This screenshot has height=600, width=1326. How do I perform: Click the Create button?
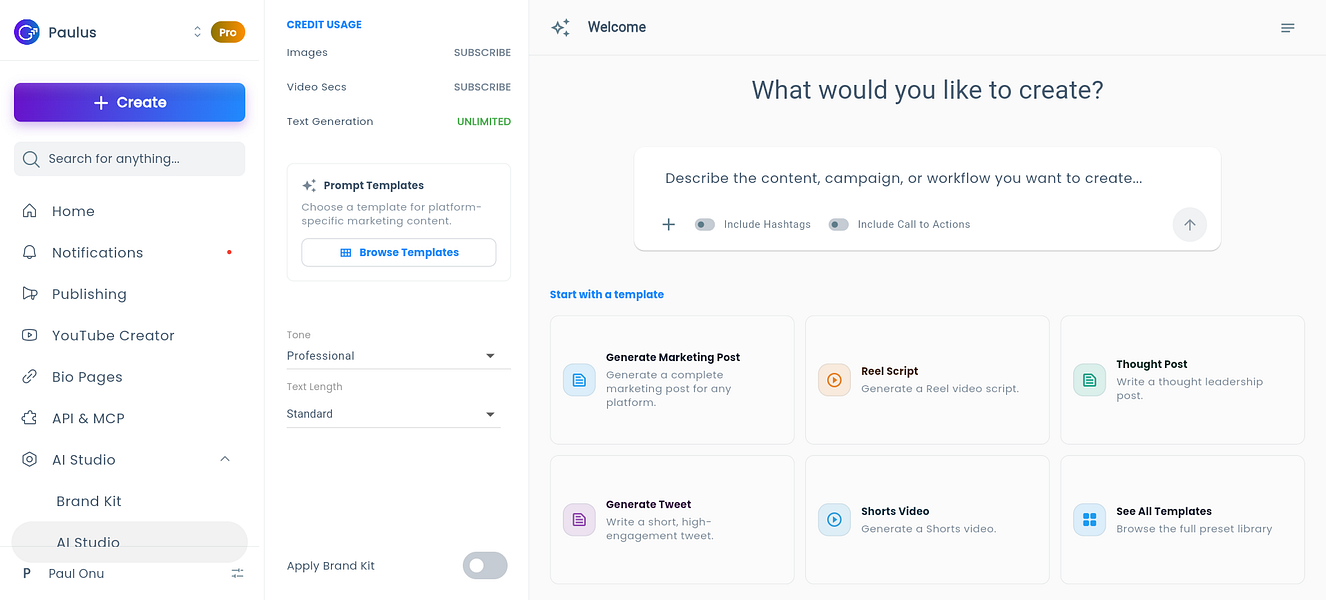(x=130, y=102)
